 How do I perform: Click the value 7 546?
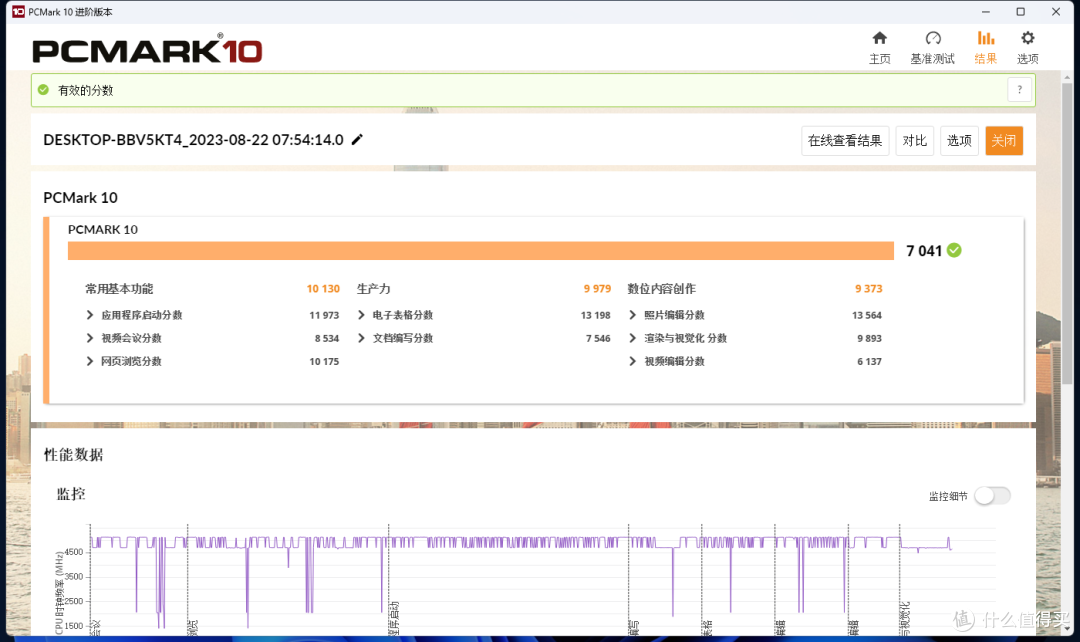pos(598,338)
